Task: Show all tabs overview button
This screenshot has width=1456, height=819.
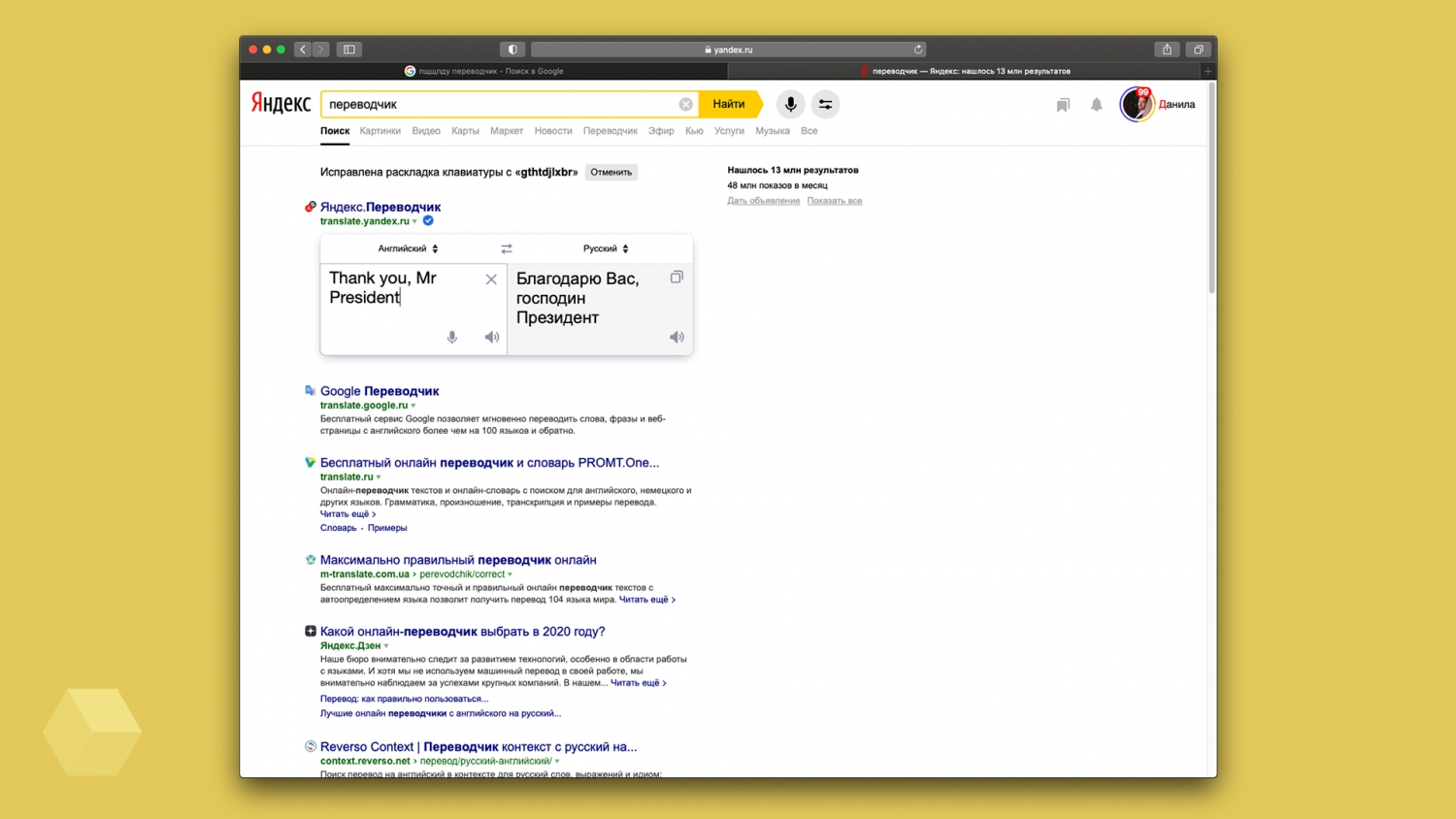Action: click(x=1198, y=49)
